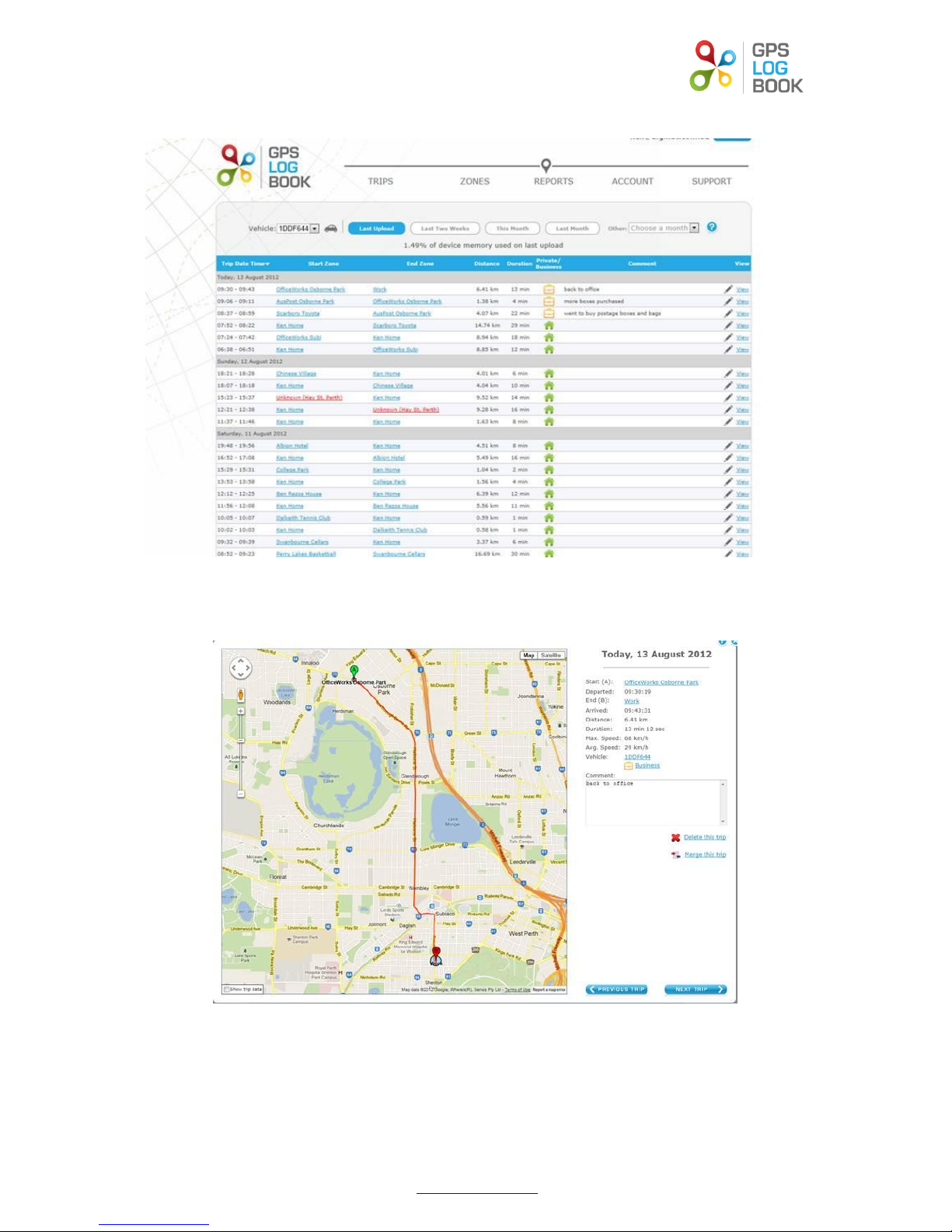Click the PREVIOUS TRIP button
The width and height of the screenshot is (952, 1232).
pos(616,989)
